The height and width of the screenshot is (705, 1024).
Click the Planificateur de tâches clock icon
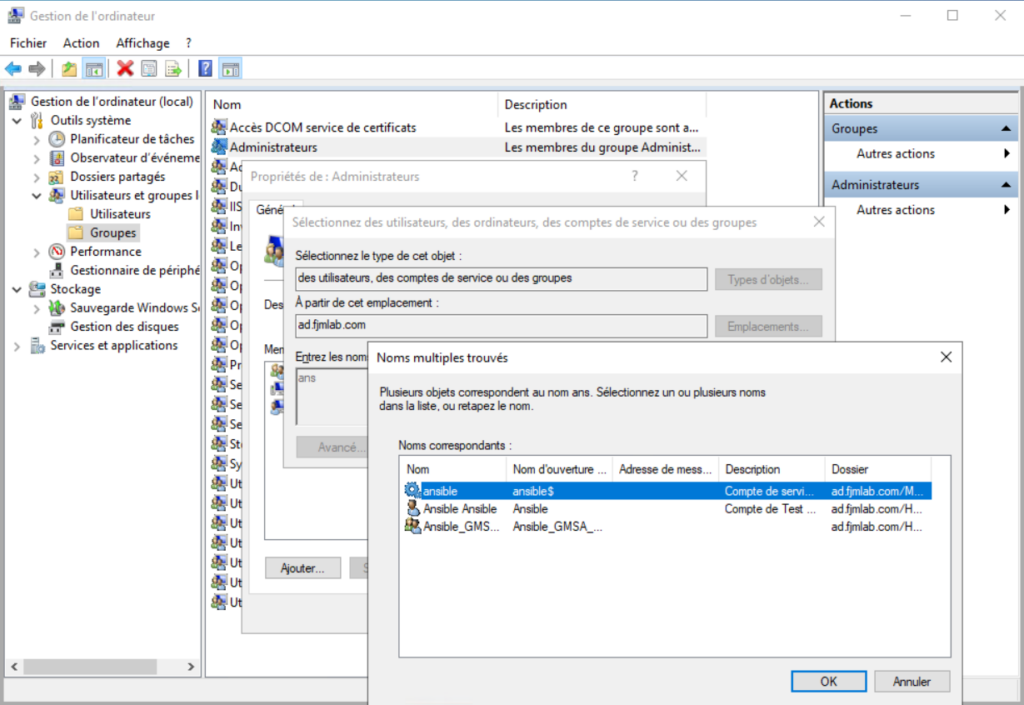[x=57, y=139]
